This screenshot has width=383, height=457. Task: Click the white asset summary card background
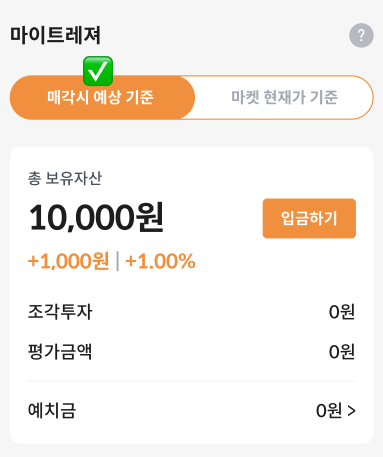192,295
